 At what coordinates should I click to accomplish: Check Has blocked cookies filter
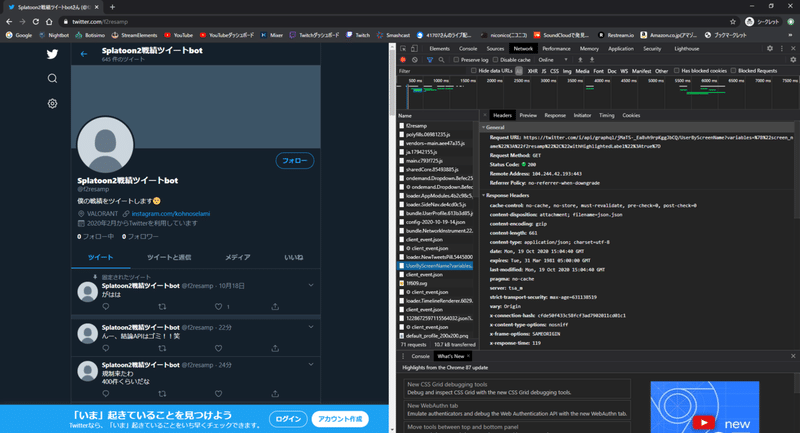677,71
